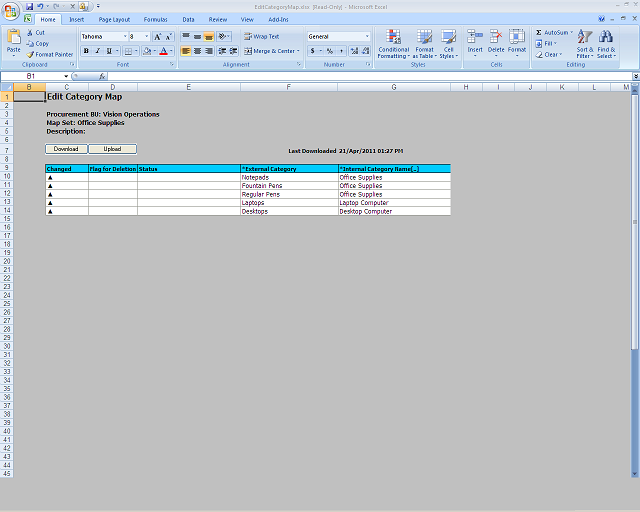The height and width of the screenshot is (512, 640).
Task: Toggle center horizontal alignment
Action: tap(197, 51)
